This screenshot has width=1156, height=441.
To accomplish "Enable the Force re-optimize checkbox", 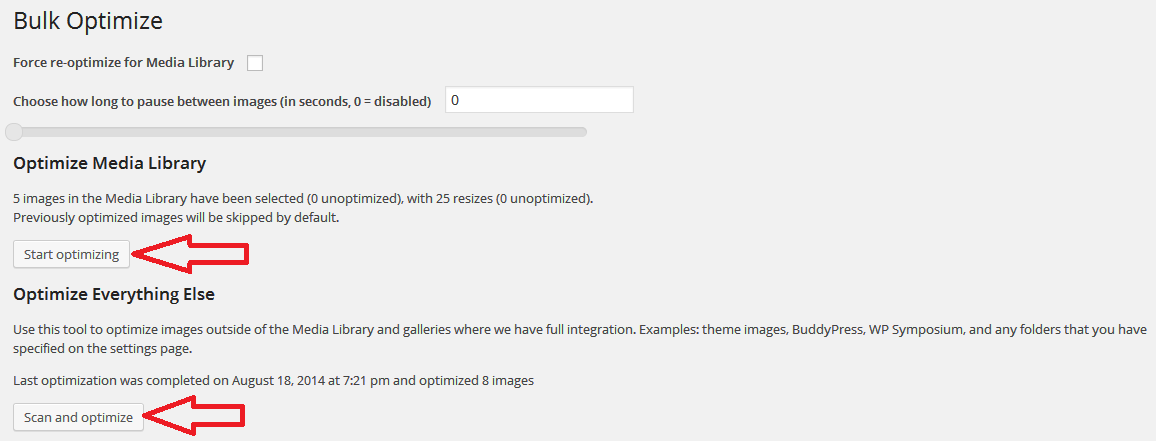I will click(255, 63).
